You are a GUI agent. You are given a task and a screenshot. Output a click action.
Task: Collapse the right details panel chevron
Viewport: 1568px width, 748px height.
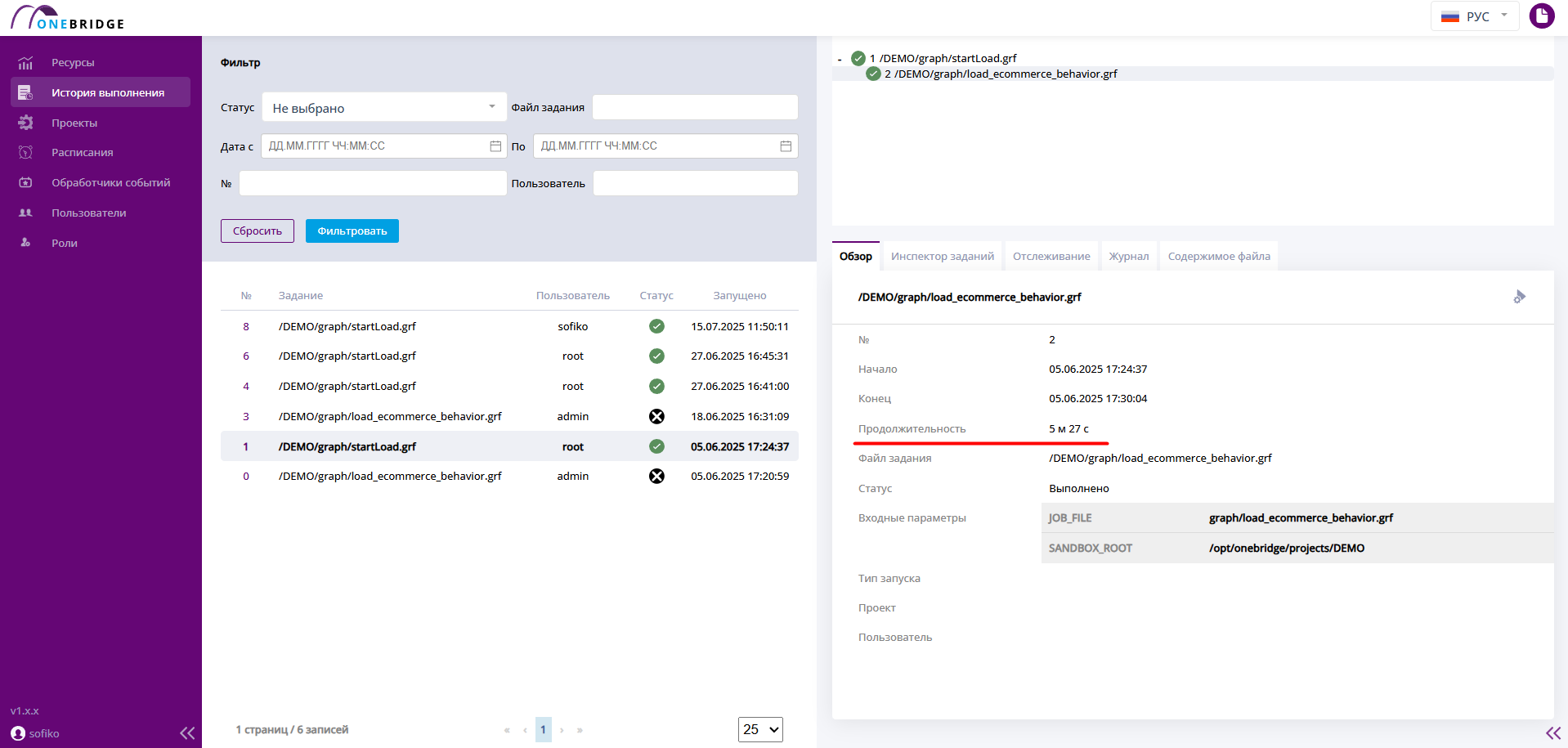click(x=1553, y=733)
